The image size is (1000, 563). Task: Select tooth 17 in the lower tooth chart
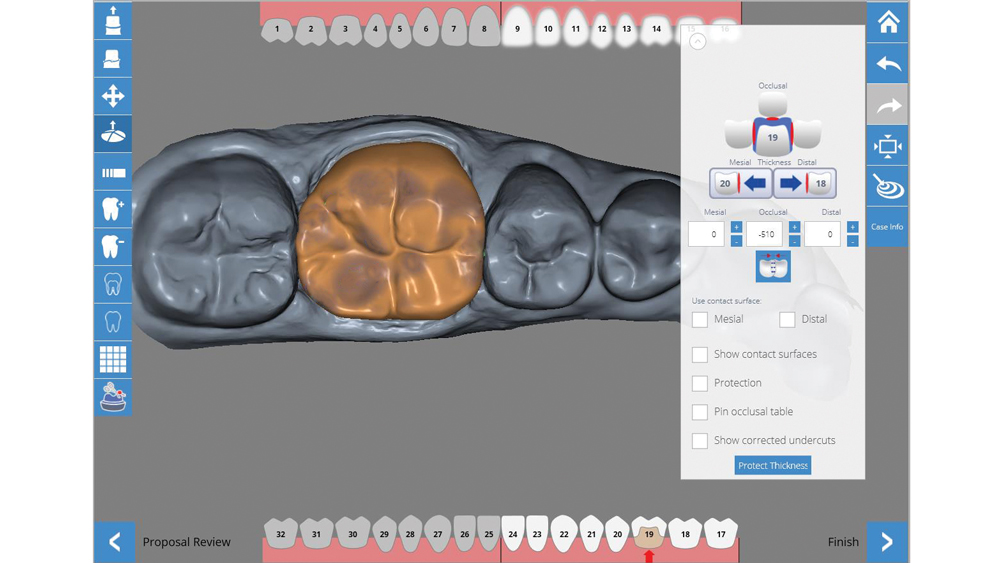(x=721, y=532)
